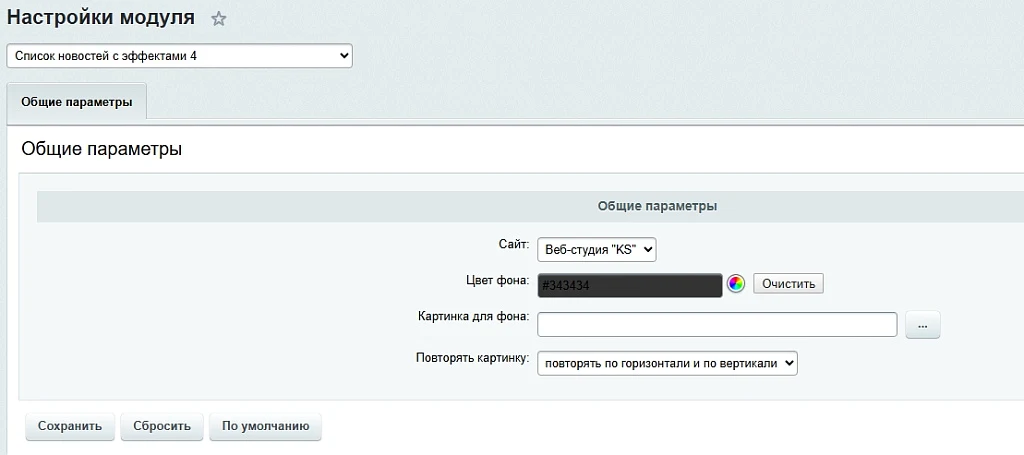Viewport: 1024px width, 455px height.
Task: Switch to the Общие параметры tab
Action: (76, 102)
